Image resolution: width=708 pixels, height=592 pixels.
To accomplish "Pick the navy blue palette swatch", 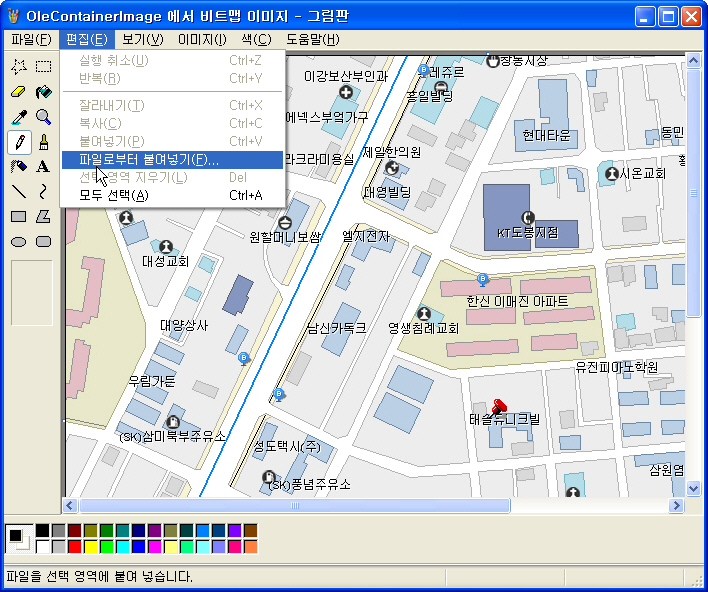I will tap(139, 531).
